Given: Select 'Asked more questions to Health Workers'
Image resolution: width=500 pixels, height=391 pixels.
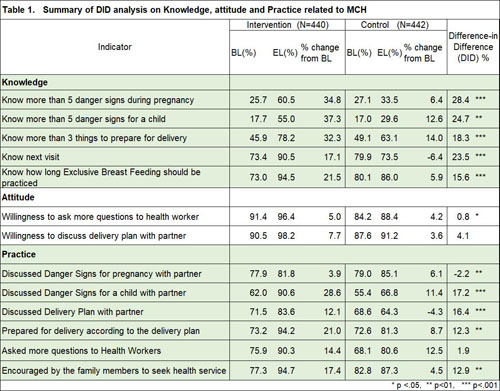Looking at the screenshot, I should tap(81, 351).
